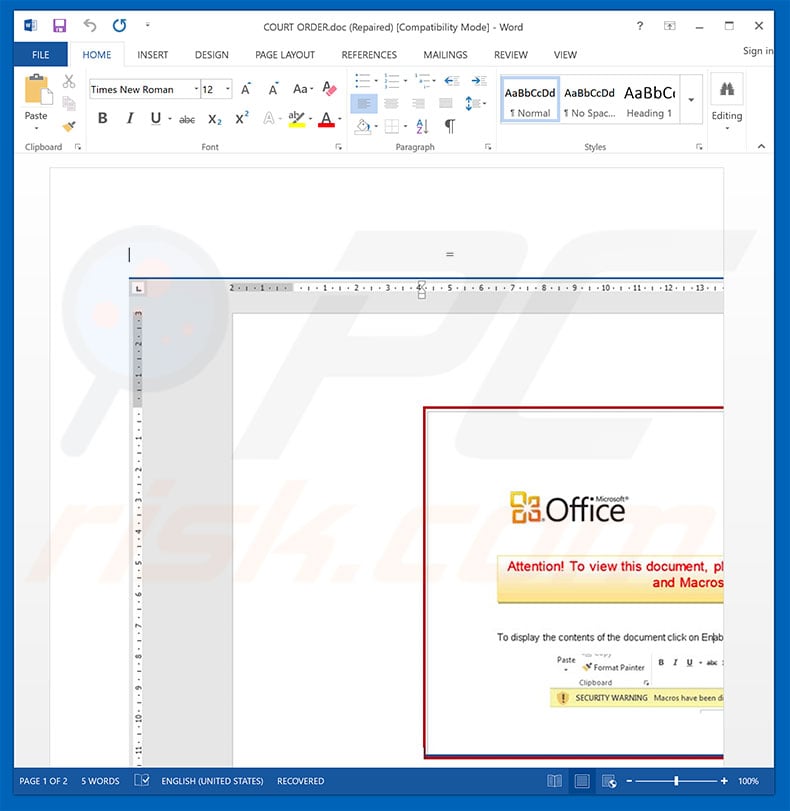Screen dimensions: 790x811
Task: Expand the Styles gallery more arrow
Action: (x=691, y=100)
